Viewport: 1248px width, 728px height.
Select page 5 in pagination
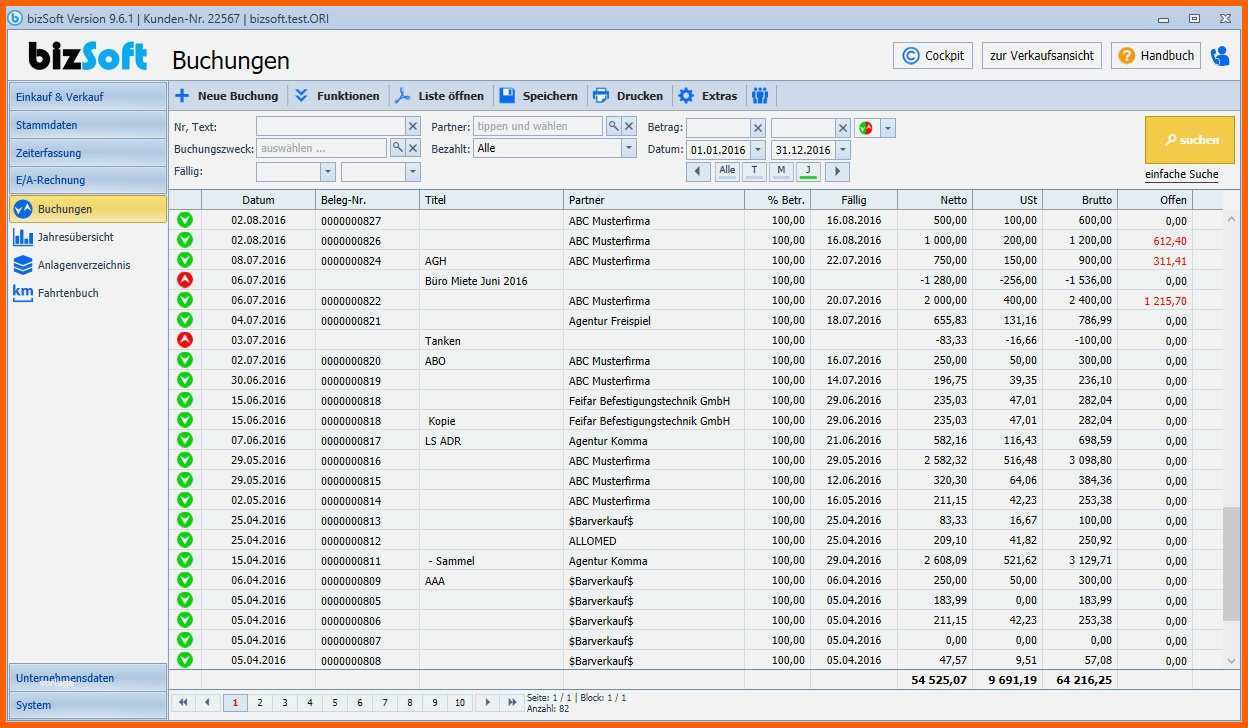coord(335,702)
